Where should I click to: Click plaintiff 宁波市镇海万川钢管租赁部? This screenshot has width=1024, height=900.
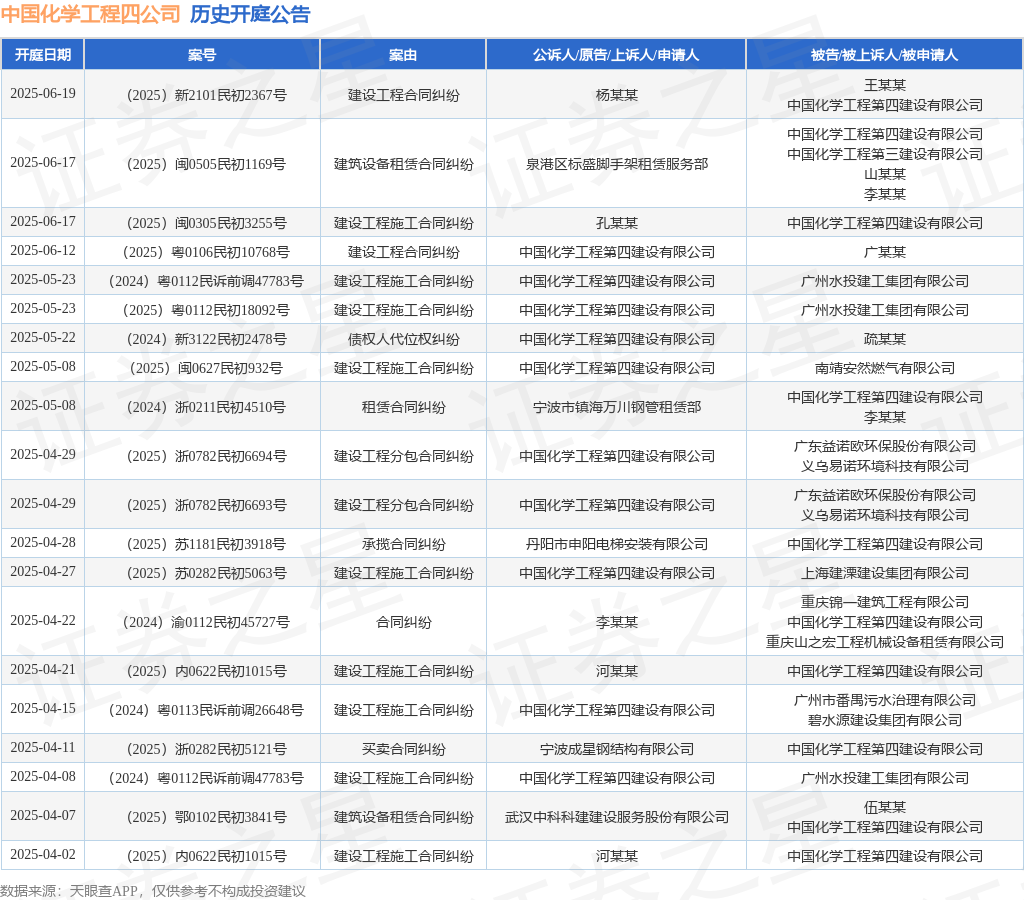click(616, 407)
